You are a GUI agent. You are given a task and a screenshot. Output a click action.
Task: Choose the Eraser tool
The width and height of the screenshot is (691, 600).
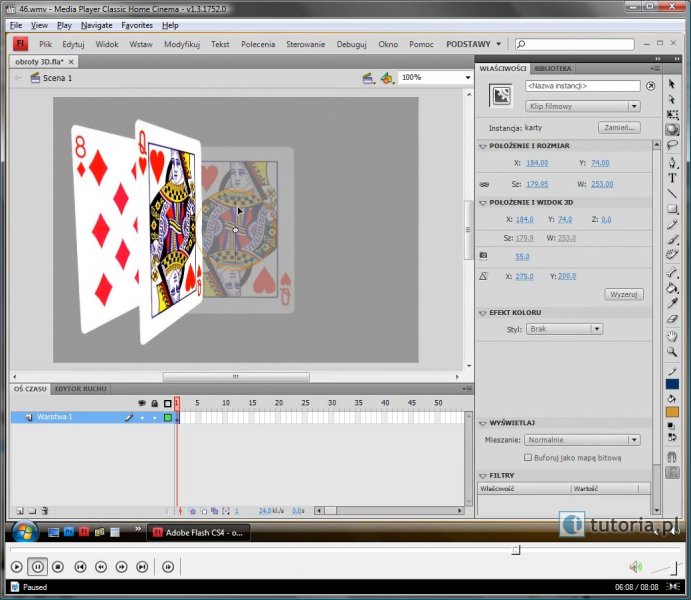point(672,319)
